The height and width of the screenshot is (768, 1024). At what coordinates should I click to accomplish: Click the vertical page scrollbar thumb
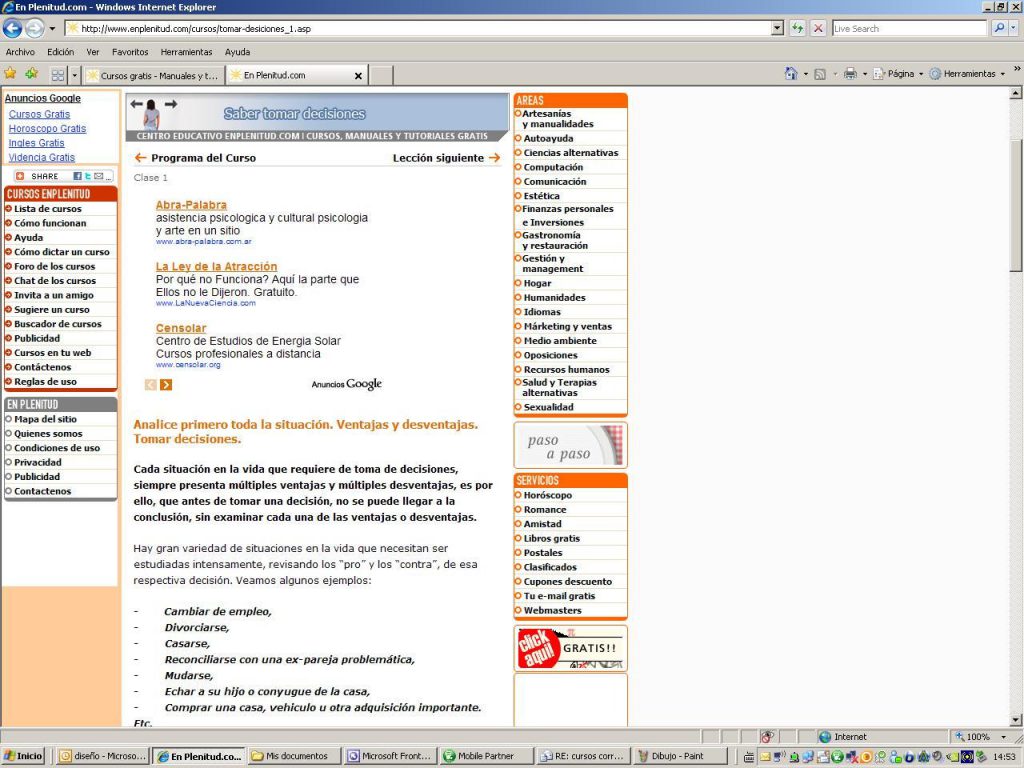(x=1016, y=205)
